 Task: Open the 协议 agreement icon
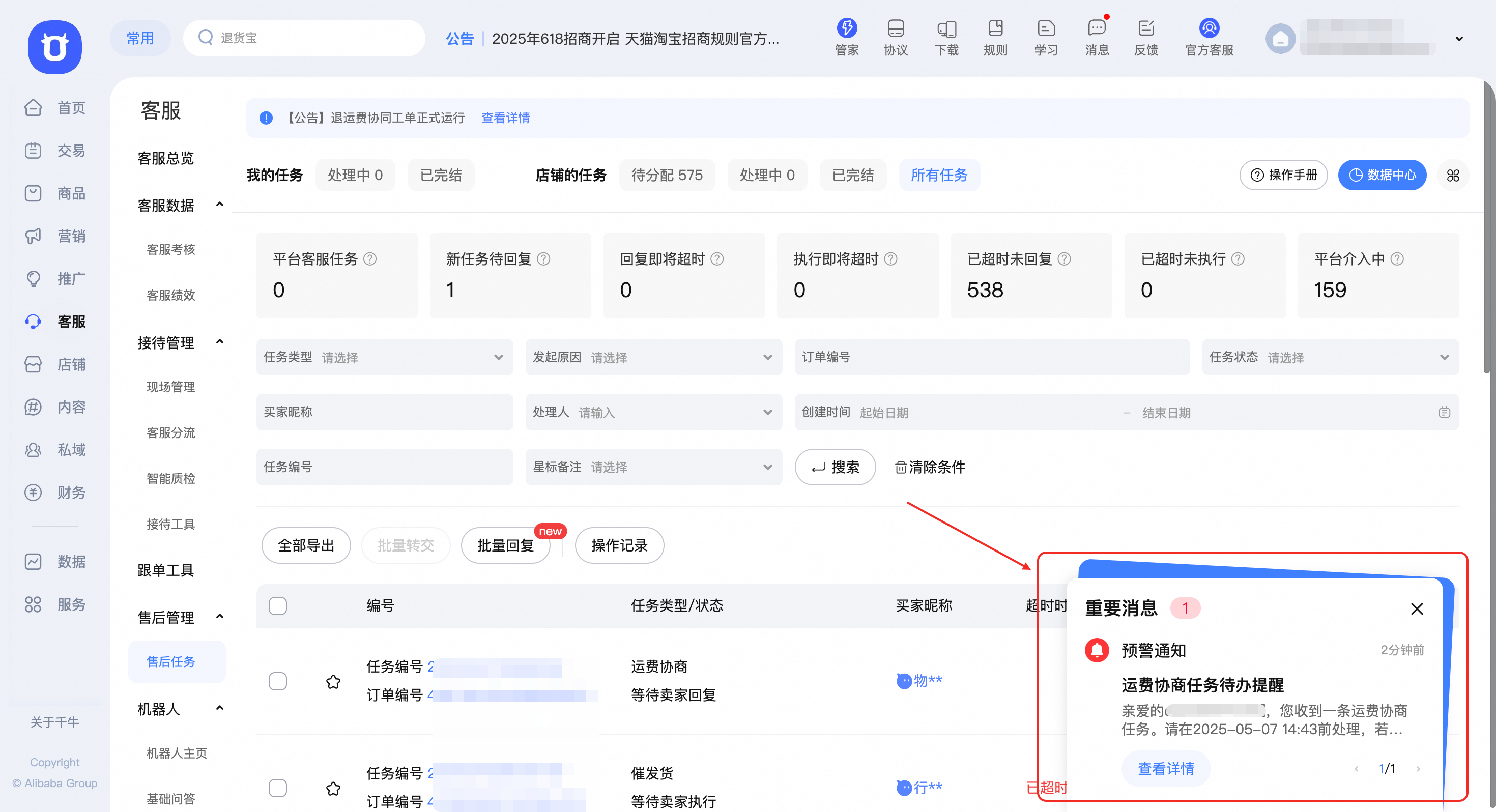click(896, 38)
